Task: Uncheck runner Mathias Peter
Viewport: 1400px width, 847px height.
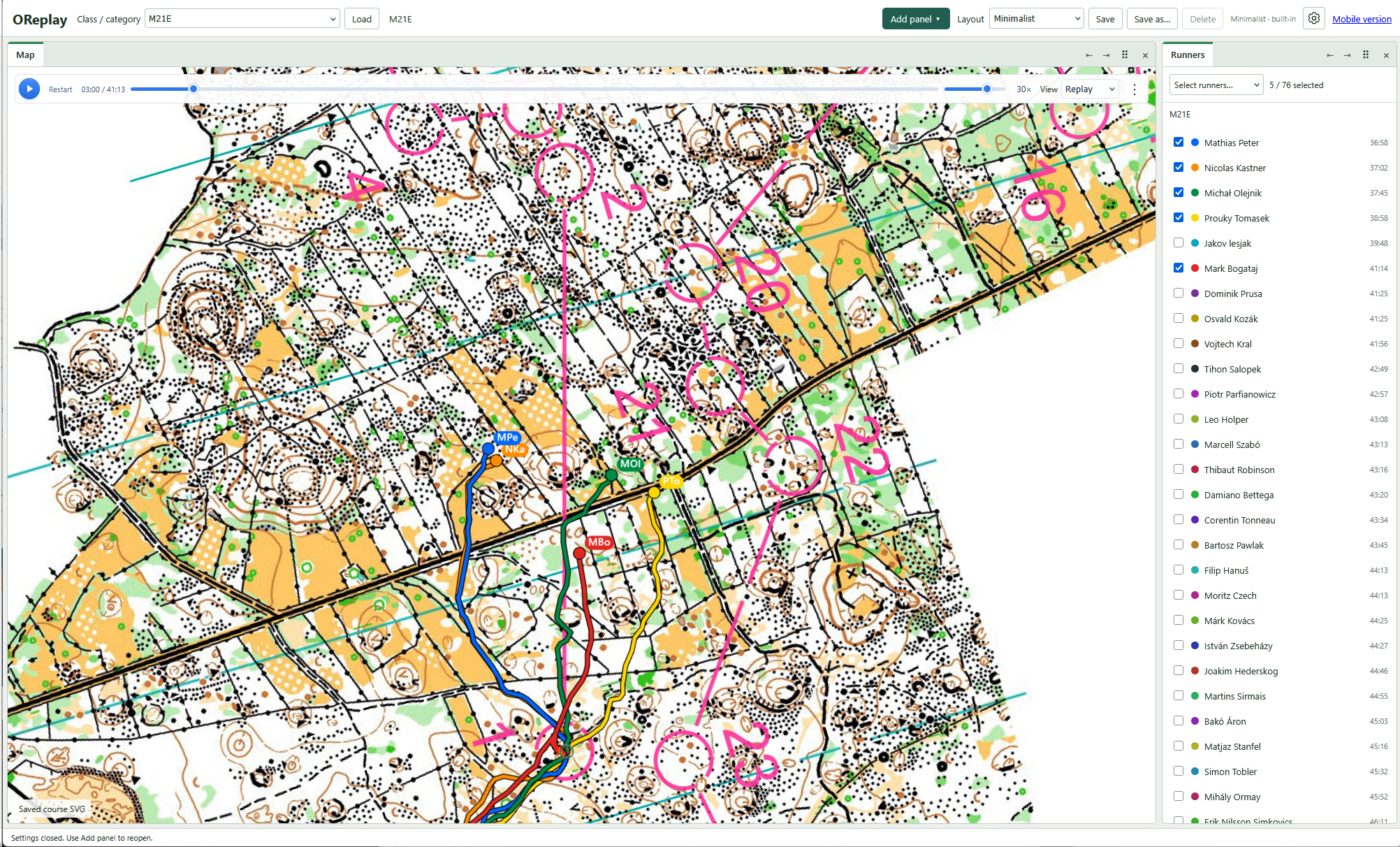Action: click(x=1179, y=142)
